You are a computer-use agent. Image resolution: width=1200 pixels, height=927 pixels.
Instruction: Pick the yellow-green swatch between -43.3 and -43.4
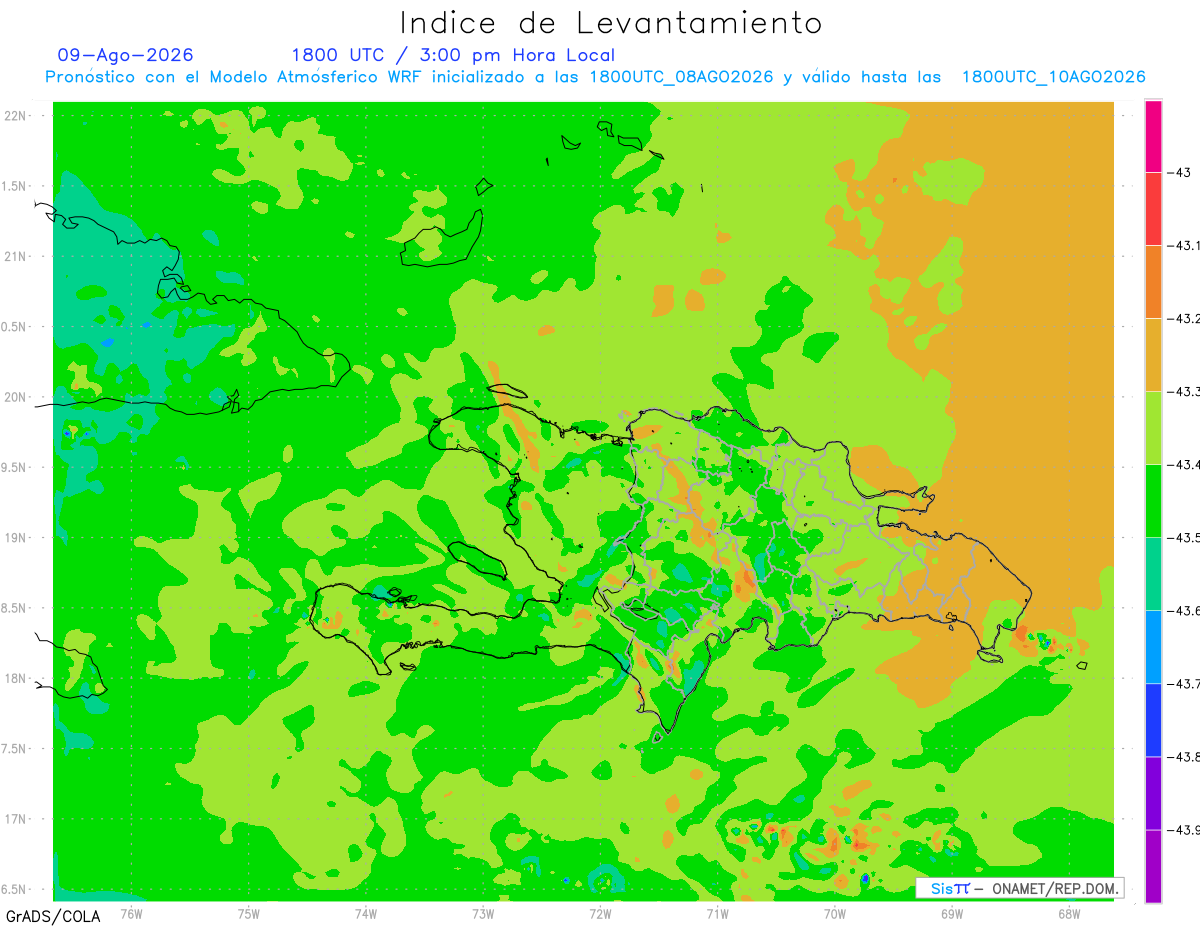(1153, 428)
